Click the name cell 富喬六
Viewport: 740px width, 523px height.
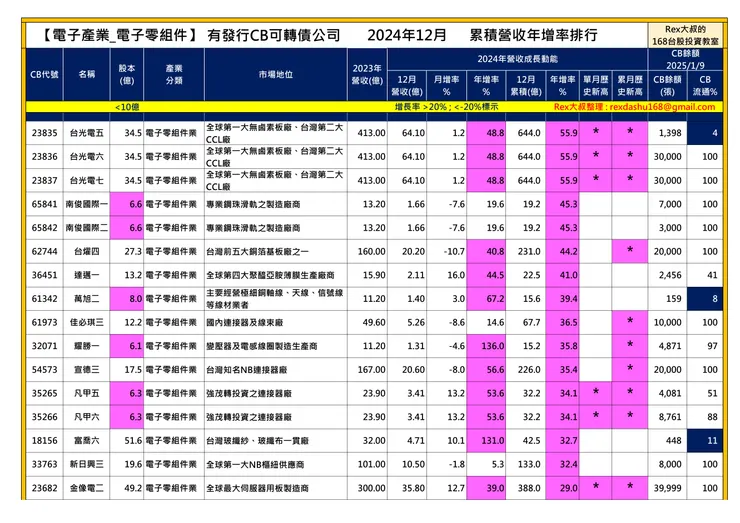pos(86,440)
